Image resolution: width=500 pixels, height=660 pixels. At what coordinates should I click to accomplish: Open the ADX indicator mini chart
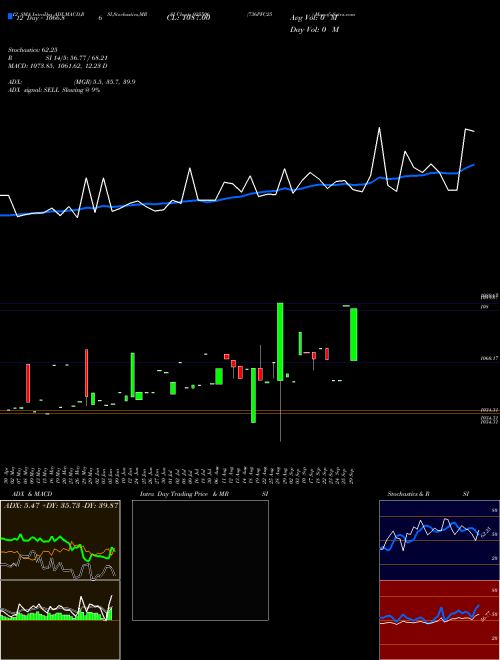click(x=60, y=540)
